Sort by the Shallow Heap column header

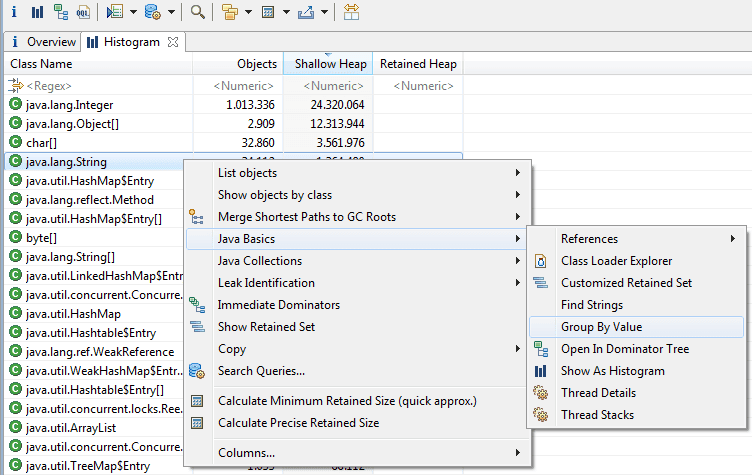(x=329, y=64)
